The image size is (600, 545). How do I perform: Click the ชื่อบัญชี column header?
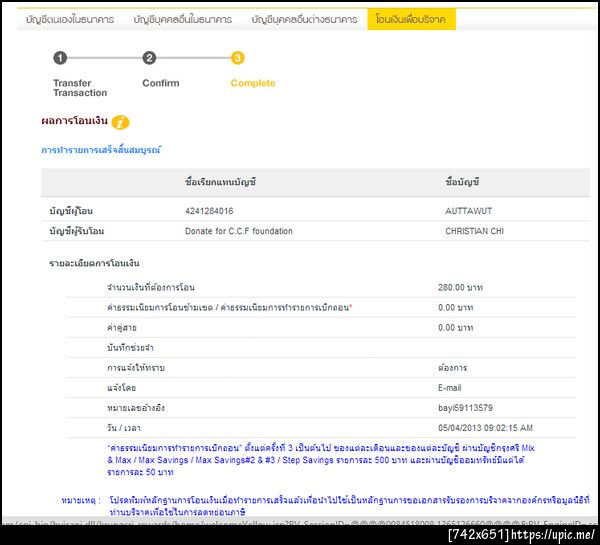pos(462,182)
